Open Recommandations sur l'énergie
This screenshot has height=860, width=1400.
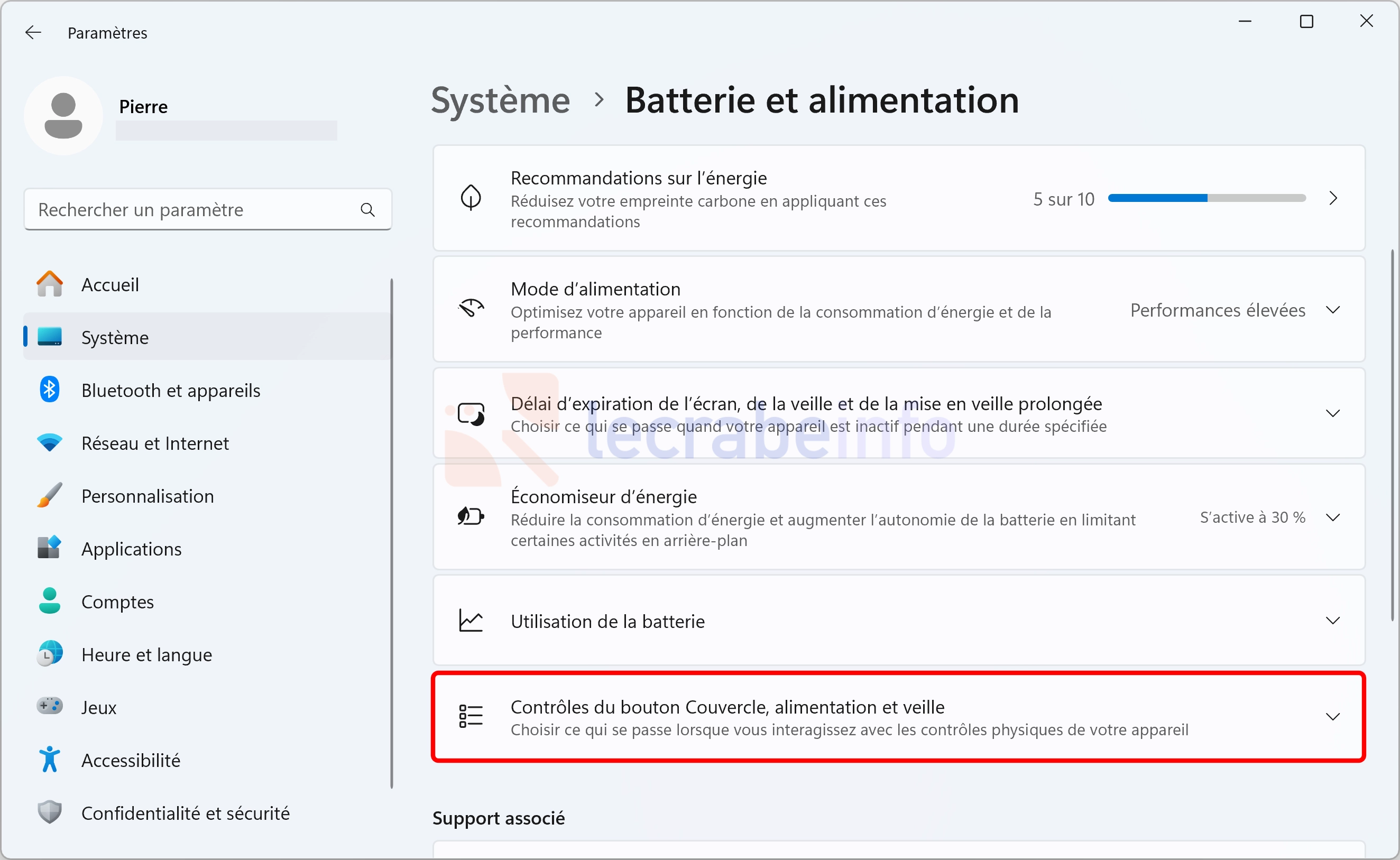[x=899, y=198]
